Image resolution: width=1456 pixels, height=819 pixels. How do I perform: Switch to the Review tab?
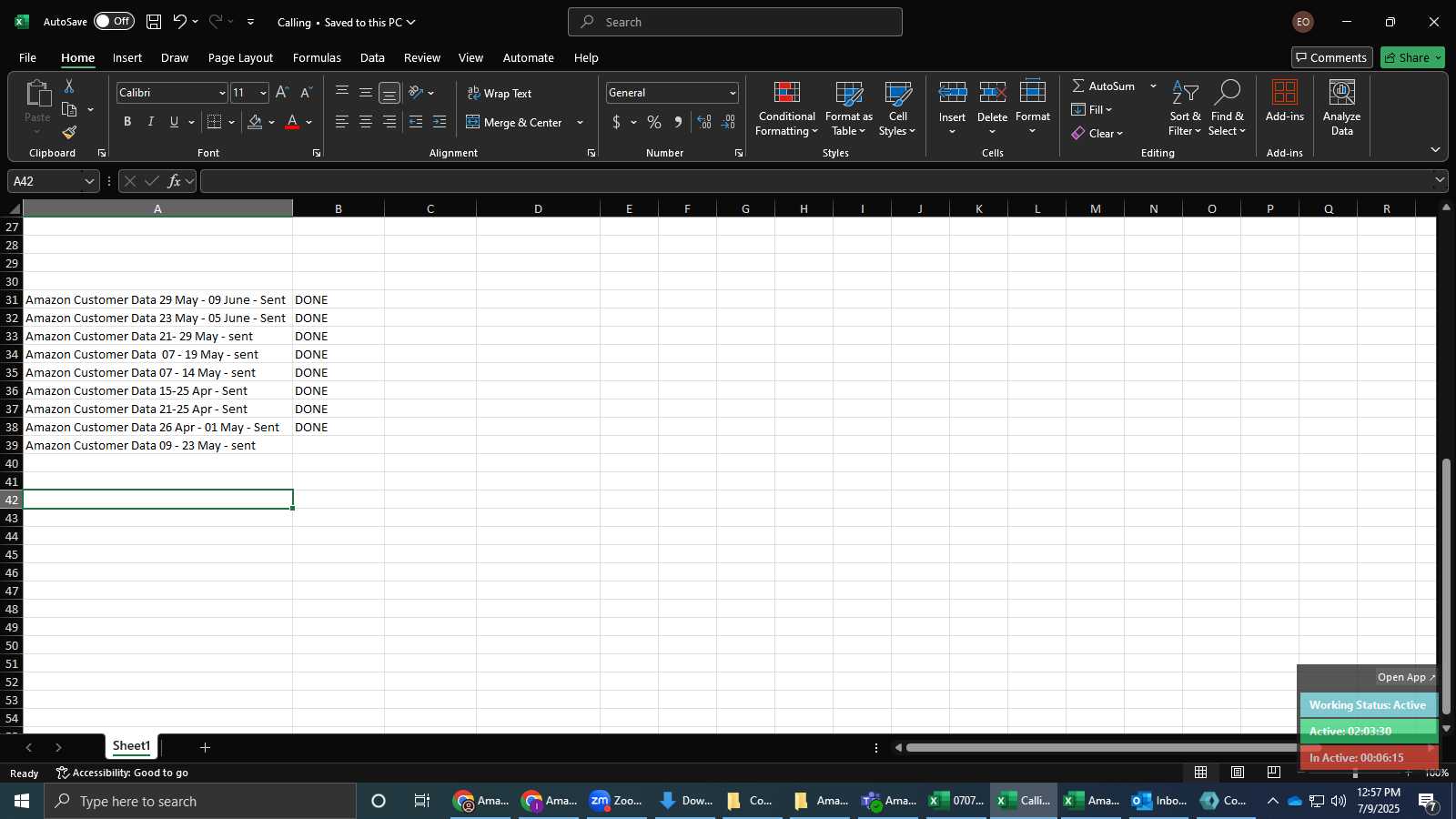click(x=422, y=57)
